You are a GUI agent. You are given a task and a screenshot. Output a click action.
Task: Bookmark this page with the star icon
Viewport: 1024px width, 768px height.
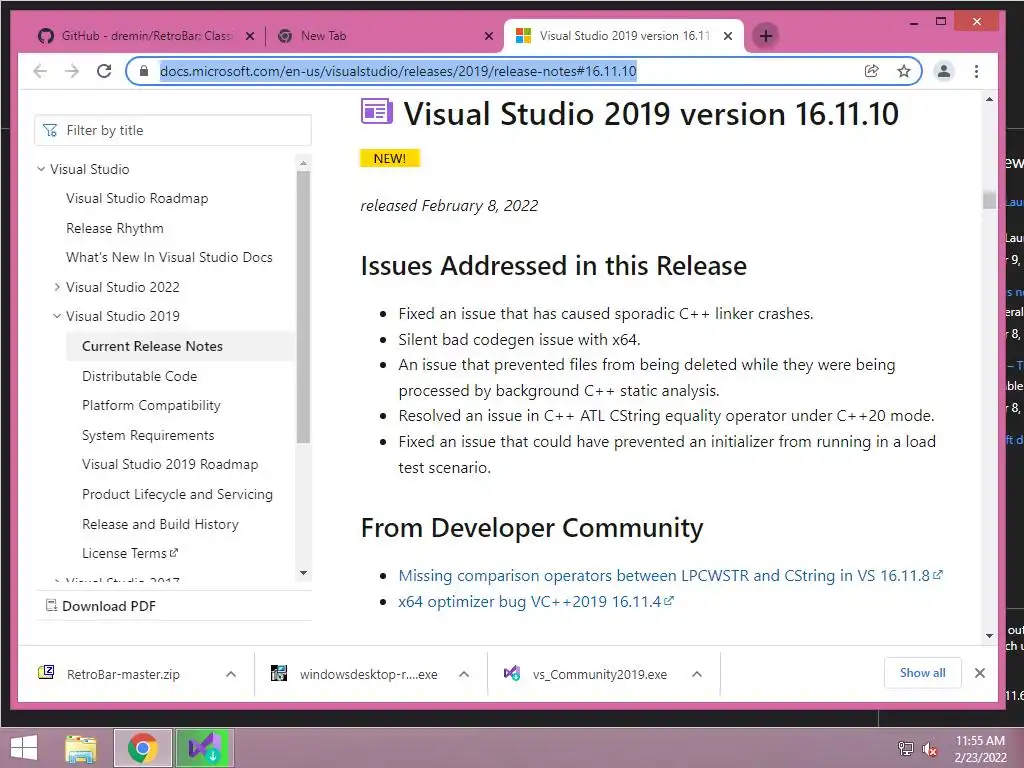tap(904, 71)
